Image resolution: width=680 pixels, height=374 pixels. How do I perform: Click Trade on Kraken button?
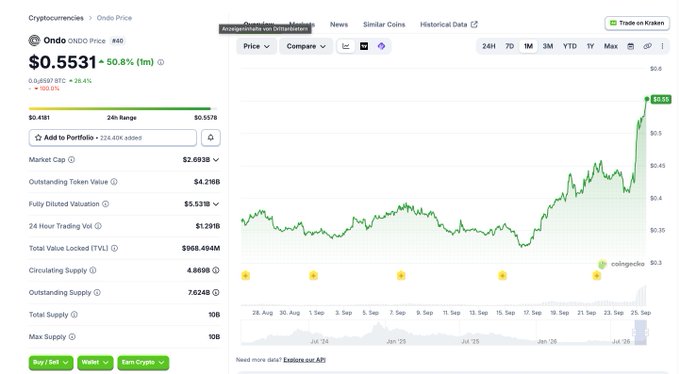[x=637, y=23]
